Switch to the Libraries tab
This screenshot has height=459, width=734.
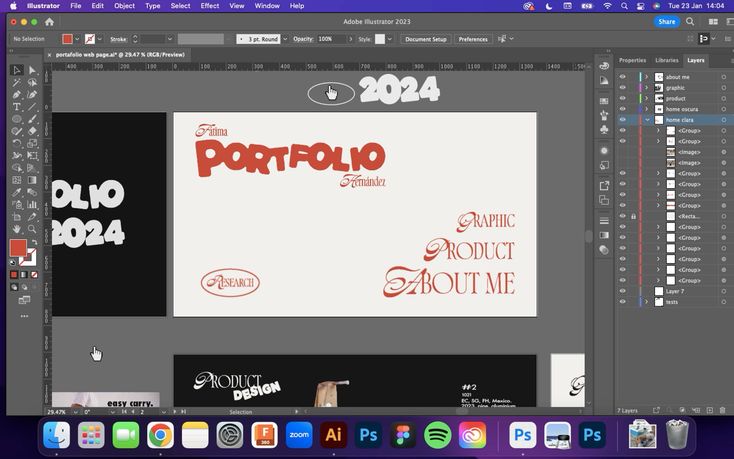click(666, 60)
